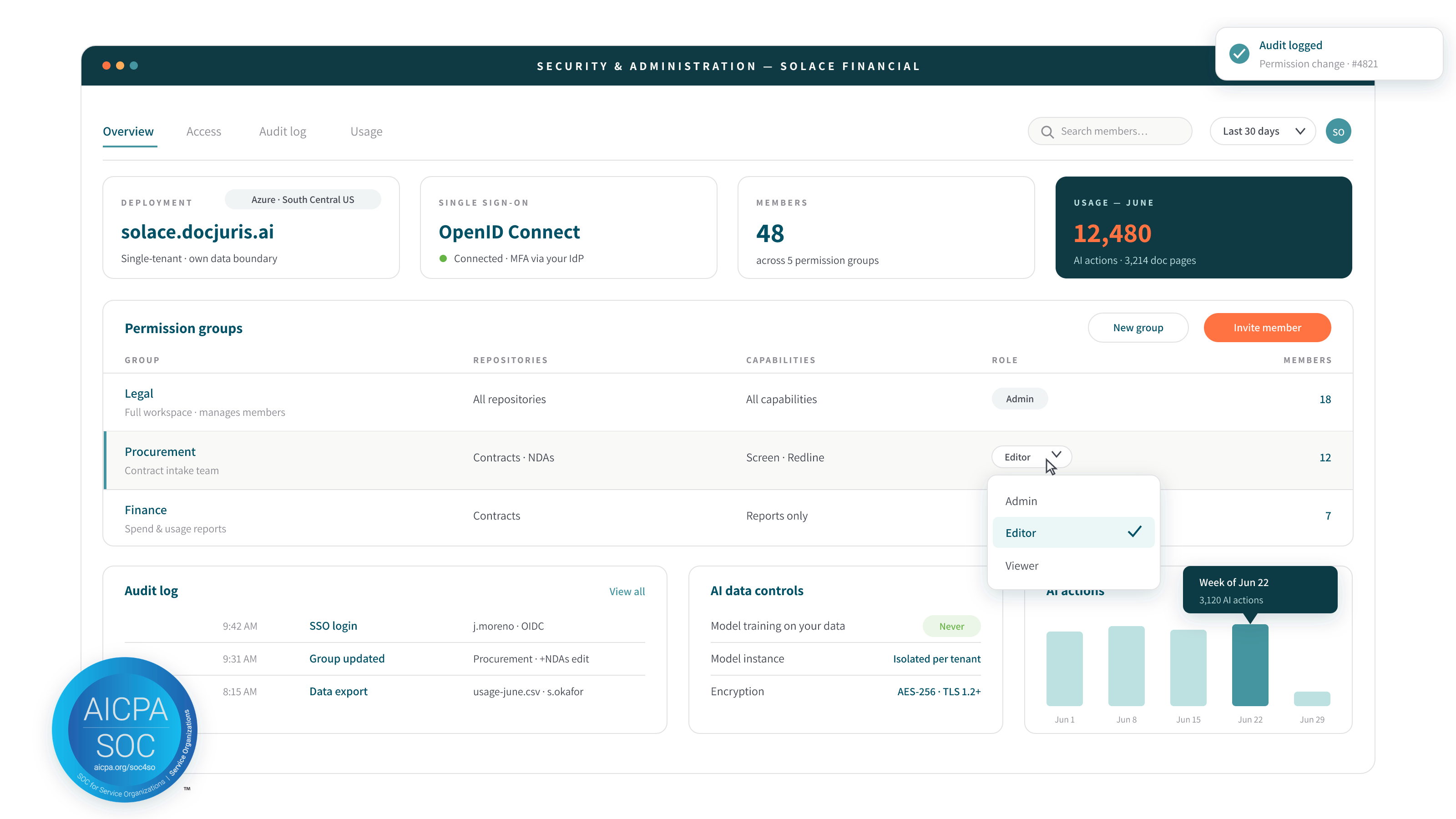Screen dimensions: 1456x819
Task: Click the Jun 15 chart bar
Action: point(1188,667)
